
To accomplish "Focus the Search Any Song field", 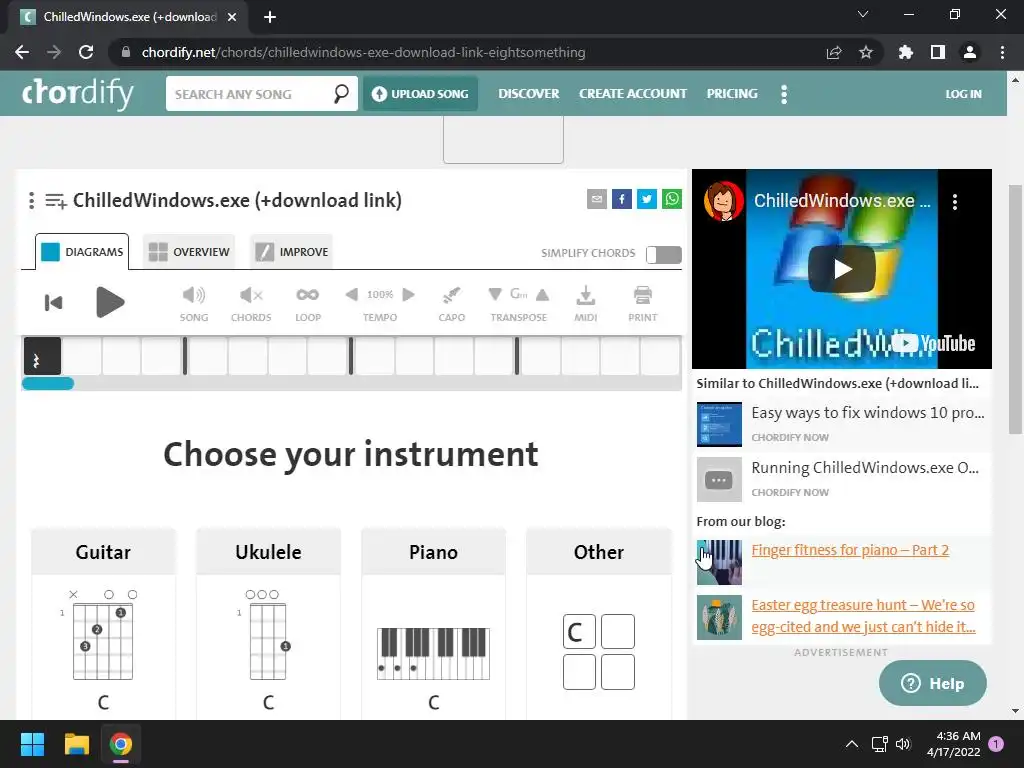I will tap(250, 93).
